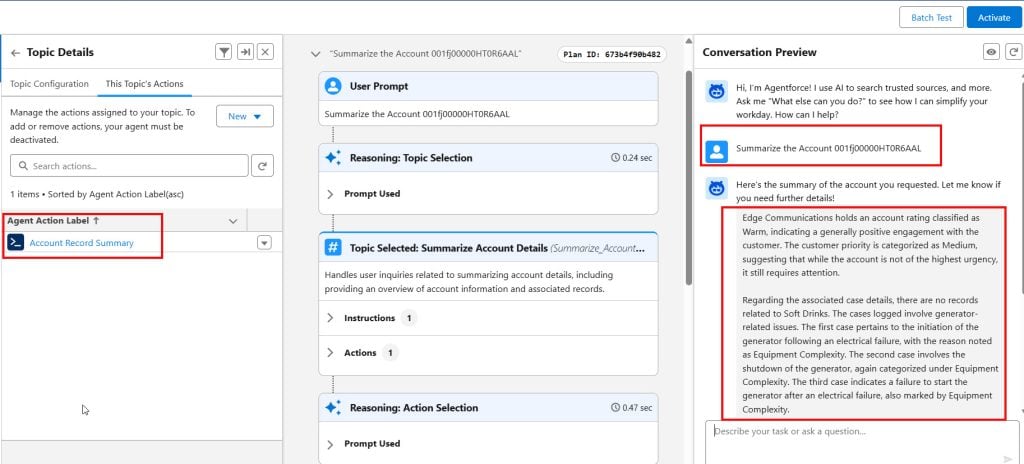
Task: Select This Topic's Actions tab
Action: coord(144,84)
